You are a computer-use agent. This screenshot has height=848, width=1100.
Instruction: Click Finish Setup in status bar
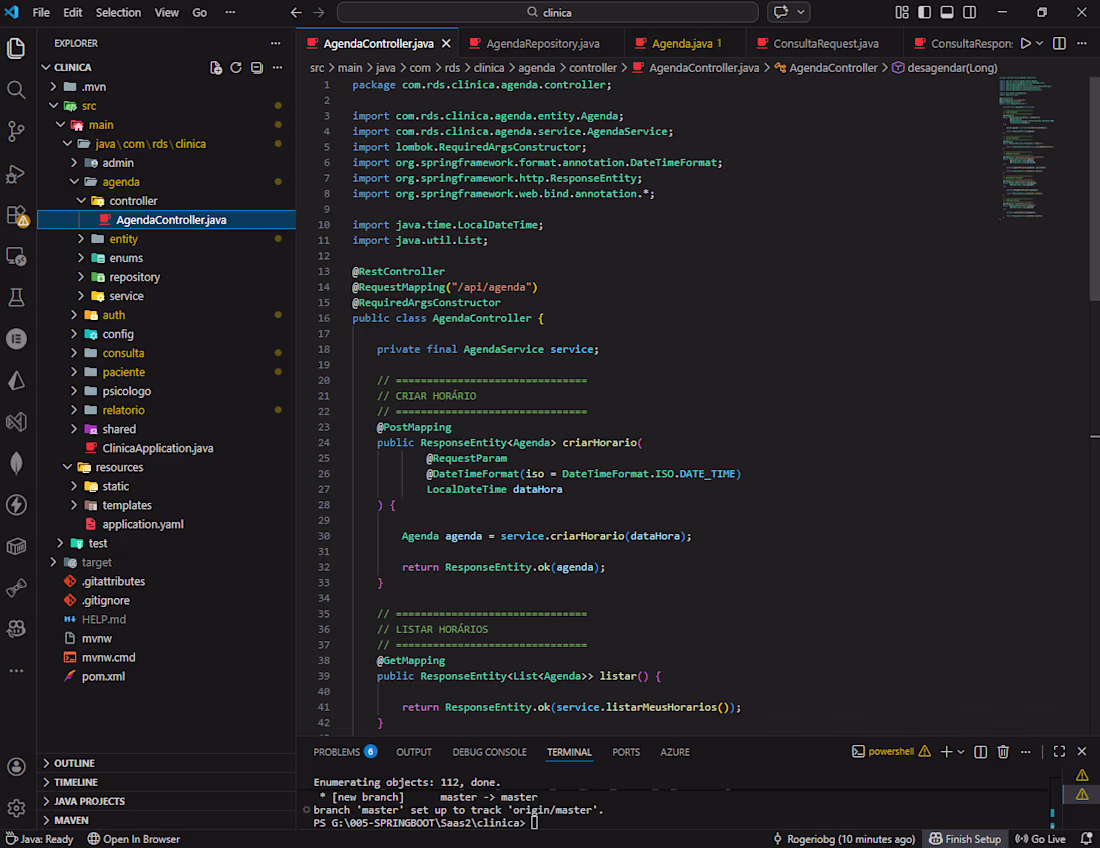(965, 839)
